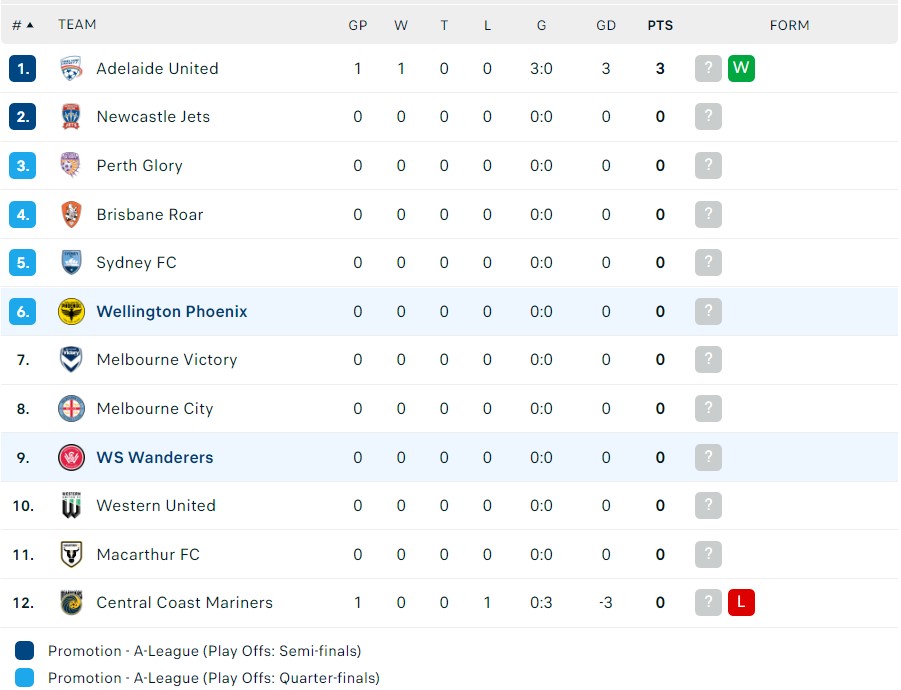Sort standings by GD column header
This screenshot has height=690, width=901.
point(606,25)
